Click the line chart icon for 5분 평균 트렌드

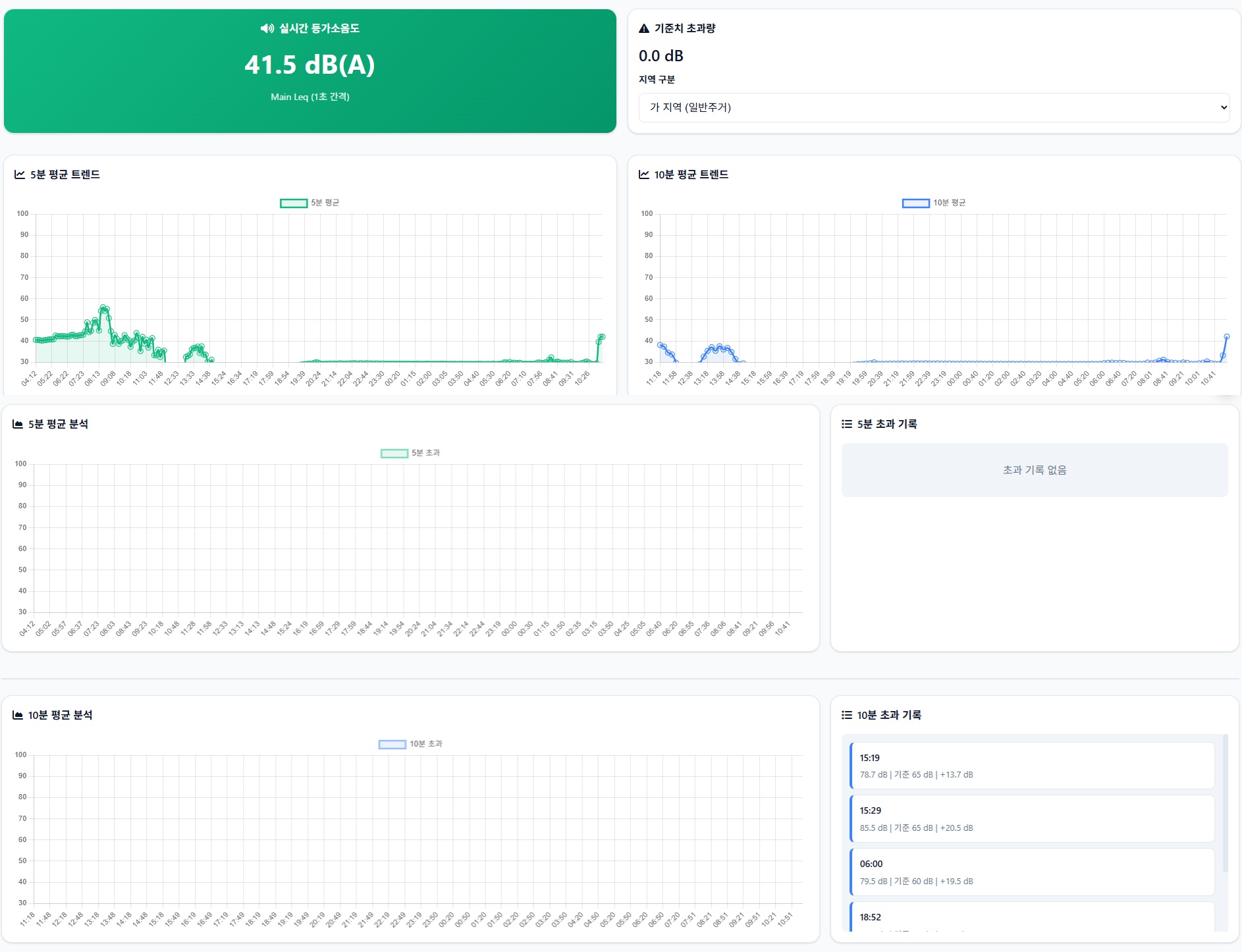20,174
